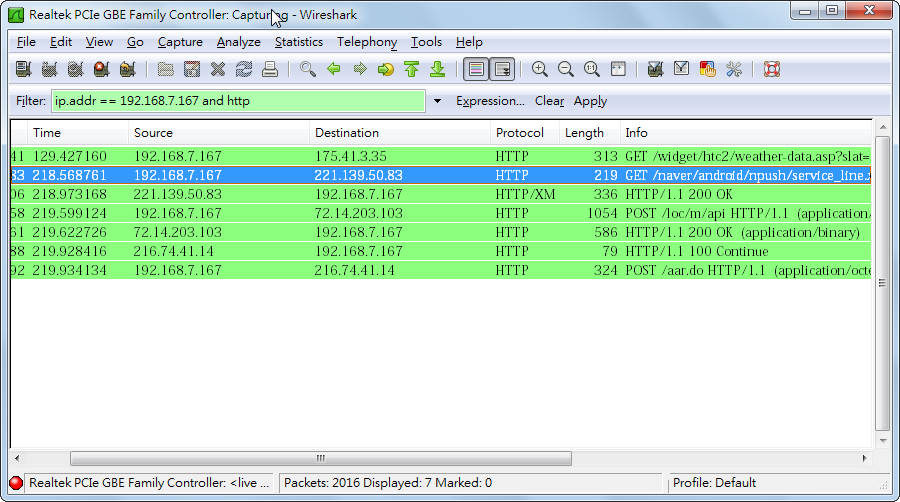Restart the running live capture
Viewport: 900px width, 502px height.
[x=127, y=69]
